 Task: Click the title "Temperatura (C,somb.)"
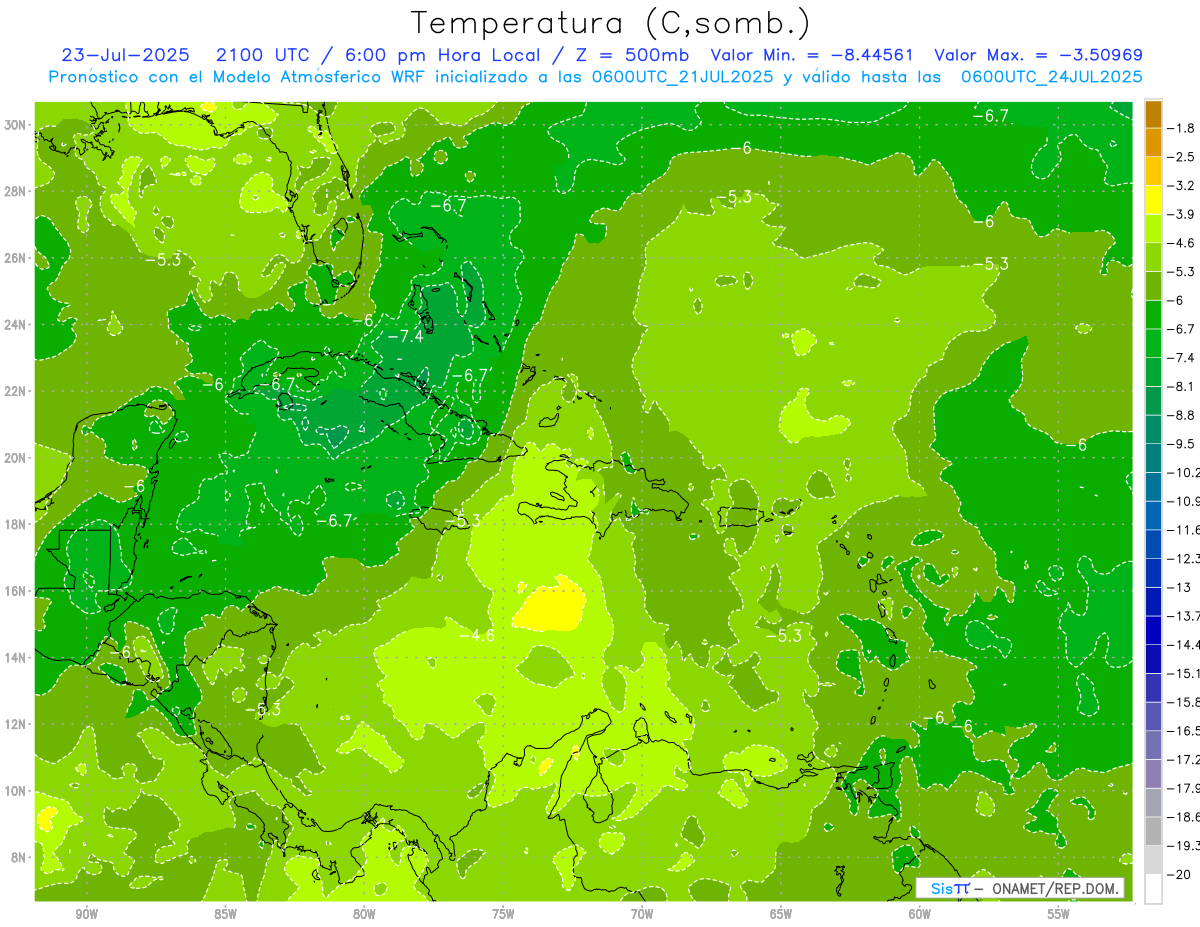(x=610, y=22)
